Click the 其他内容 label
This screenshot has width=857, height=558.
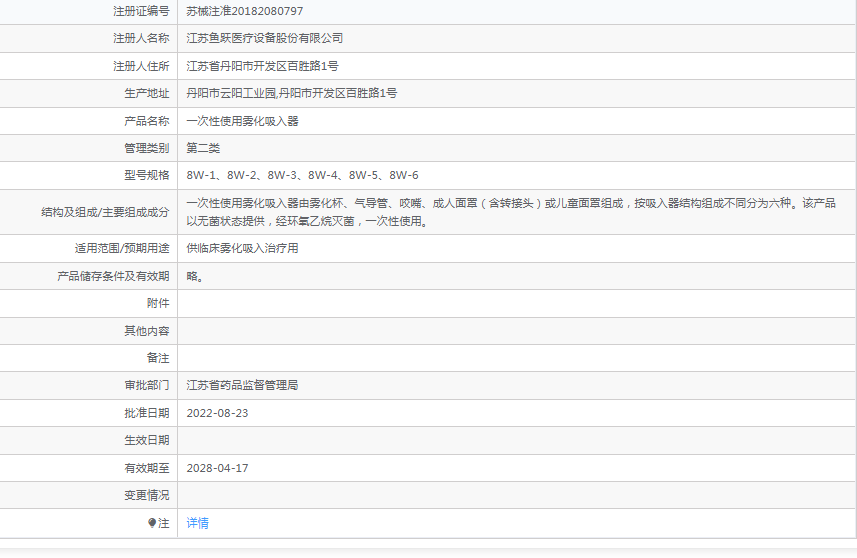146,331
